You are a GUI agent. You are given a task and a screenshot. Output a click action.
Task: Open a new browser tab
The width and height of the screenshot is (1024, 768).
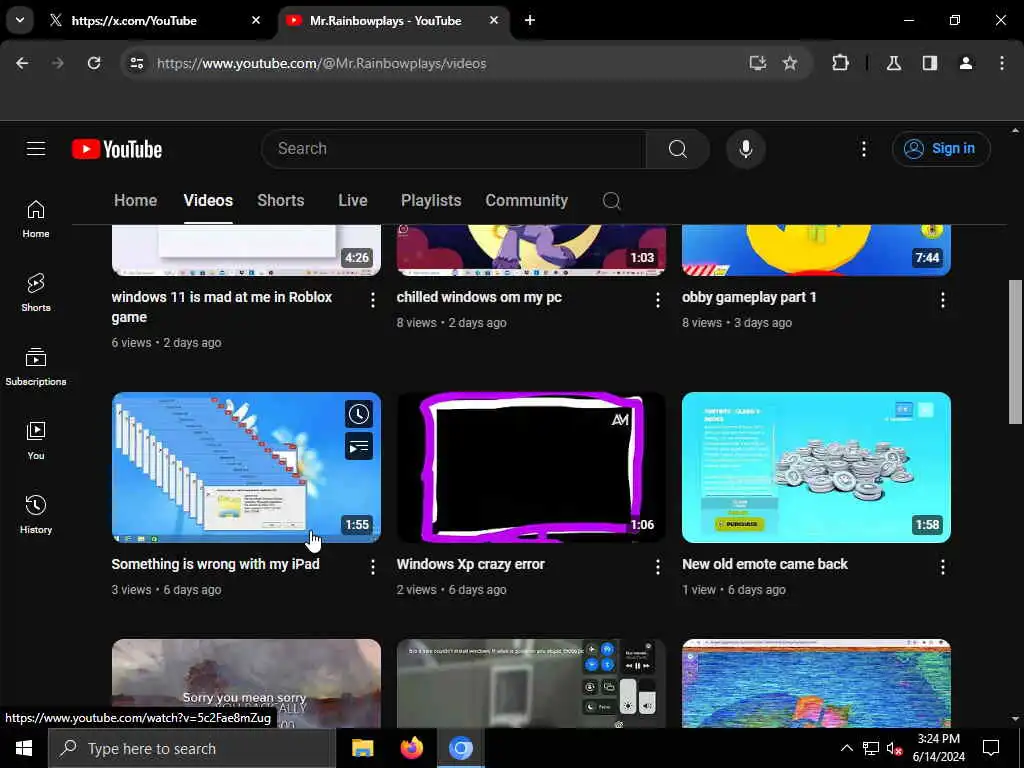pyautogui.click(x=530, y=20)
